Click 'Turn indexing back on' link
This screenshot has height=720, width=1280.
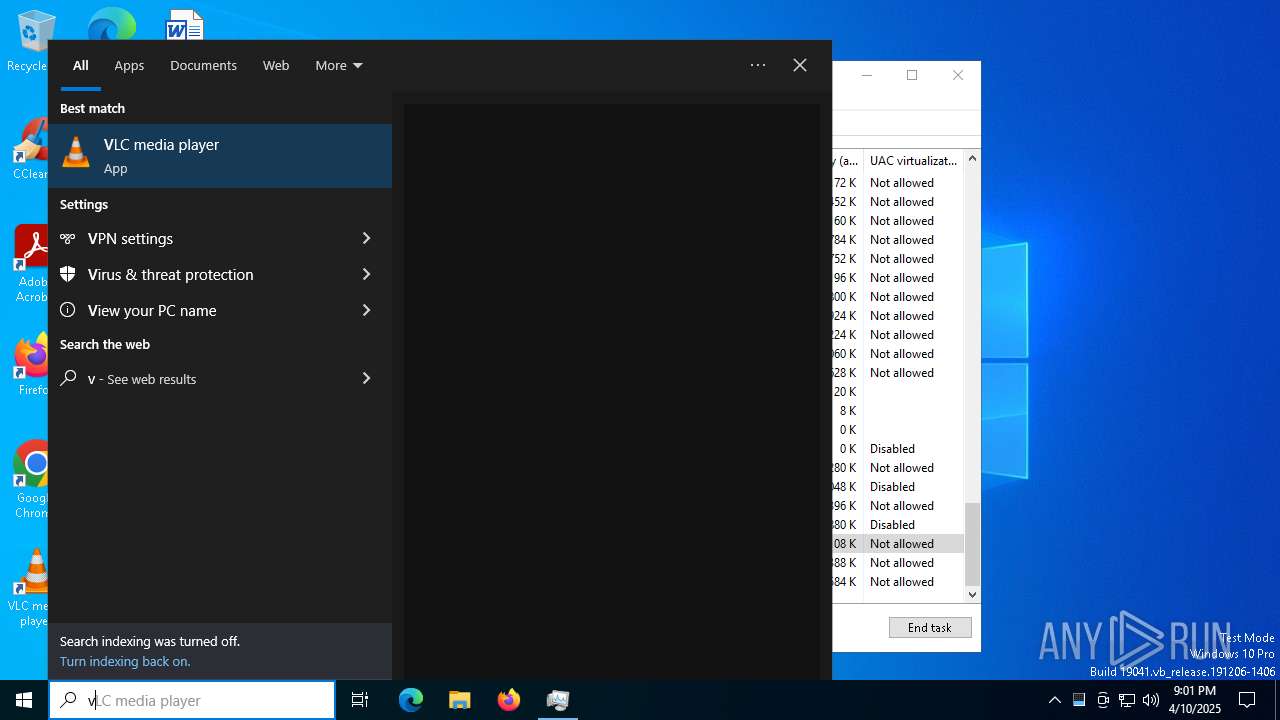(x=125, y=661)
